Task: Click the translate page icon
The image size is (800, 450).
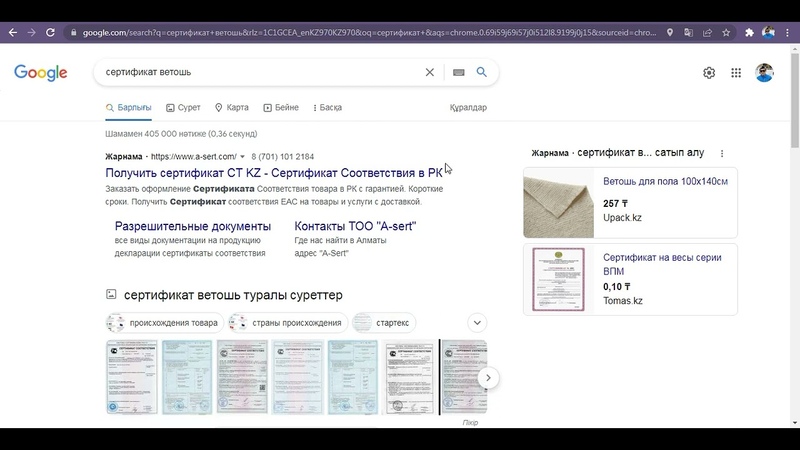Action: [688, 33]
